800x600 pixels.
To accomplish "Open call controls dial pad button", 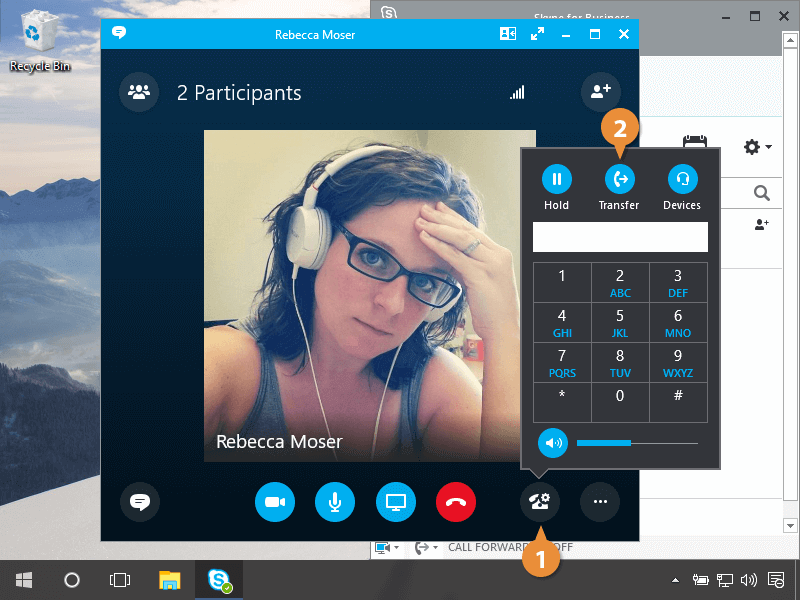I will [x=539, y=502].
